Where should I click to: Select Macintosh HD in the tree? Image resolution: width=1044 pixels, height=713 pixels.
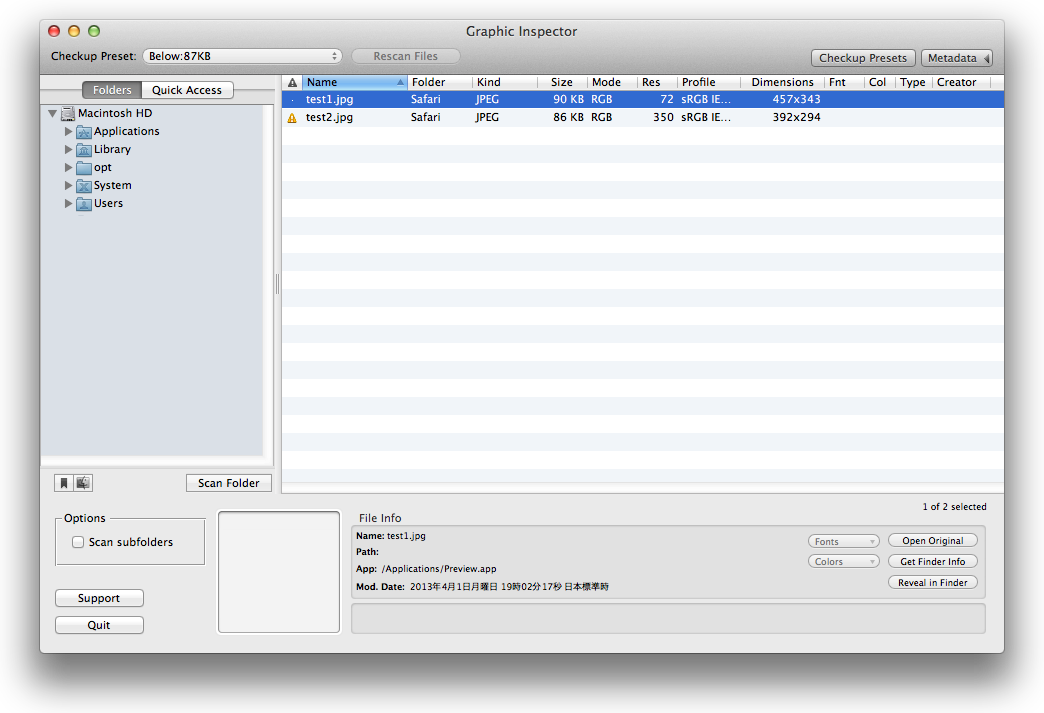click(115, 113)
